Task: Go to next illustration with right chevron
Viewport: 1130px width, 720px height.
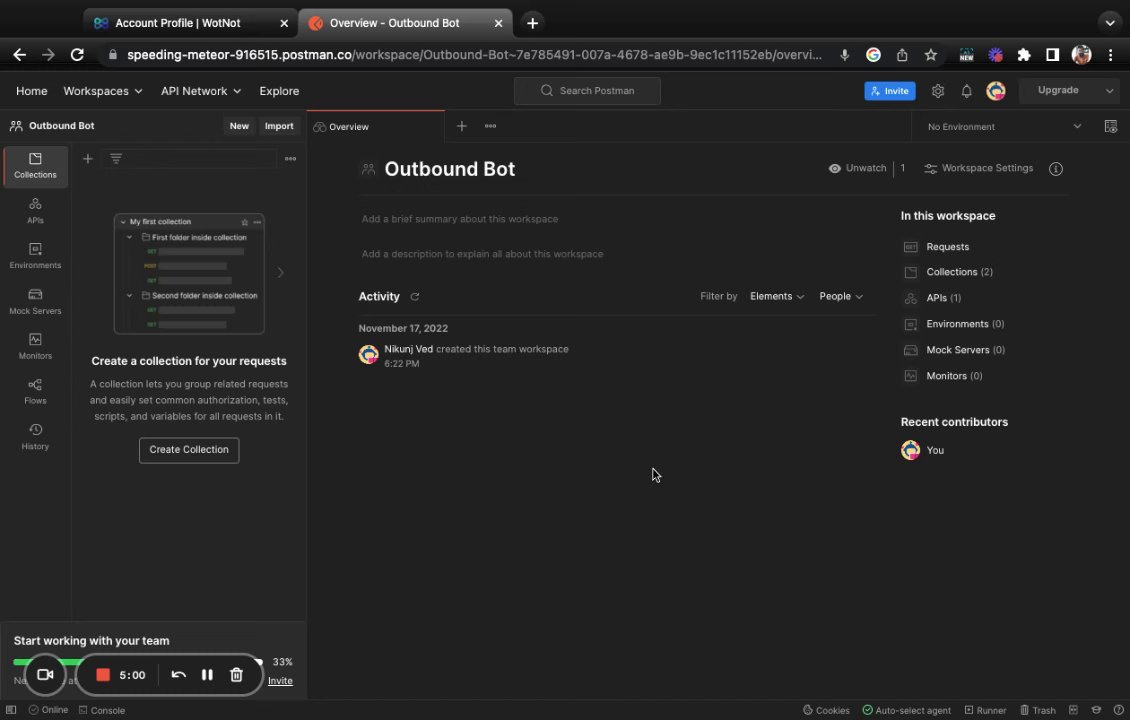Action: point(280,272)
